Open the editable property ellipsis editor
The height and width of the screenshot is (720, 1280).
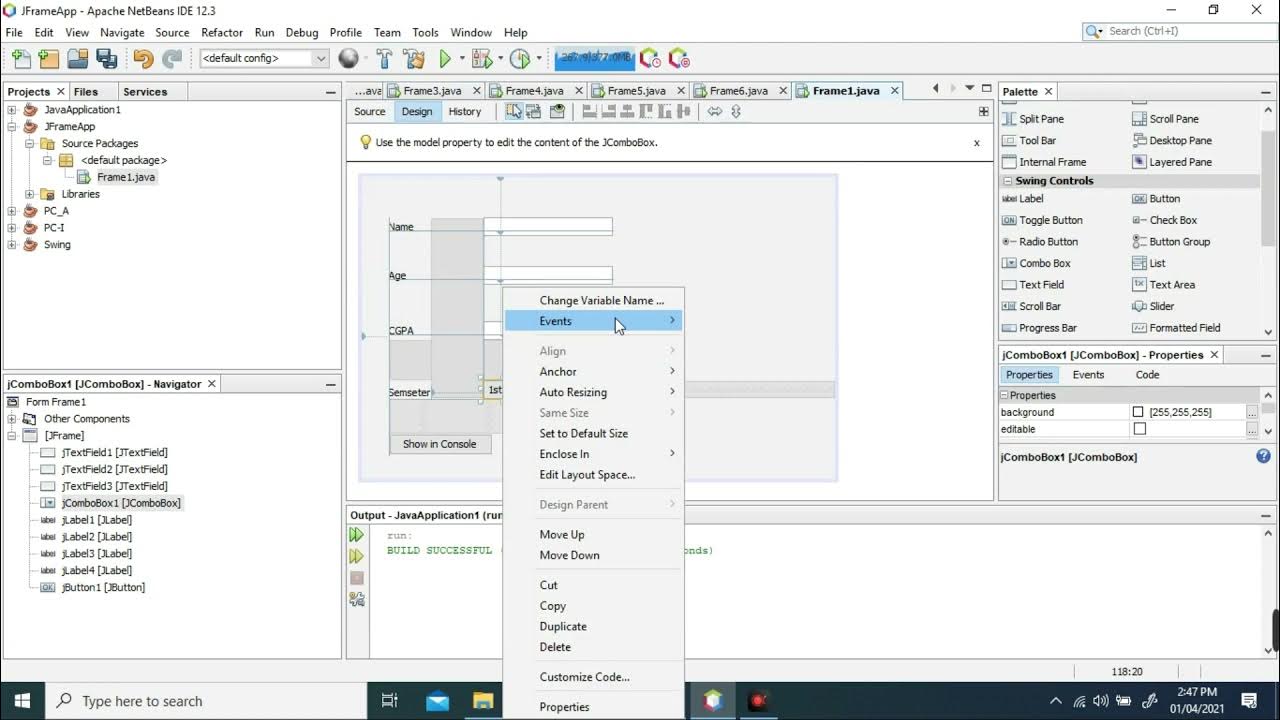1252,429
